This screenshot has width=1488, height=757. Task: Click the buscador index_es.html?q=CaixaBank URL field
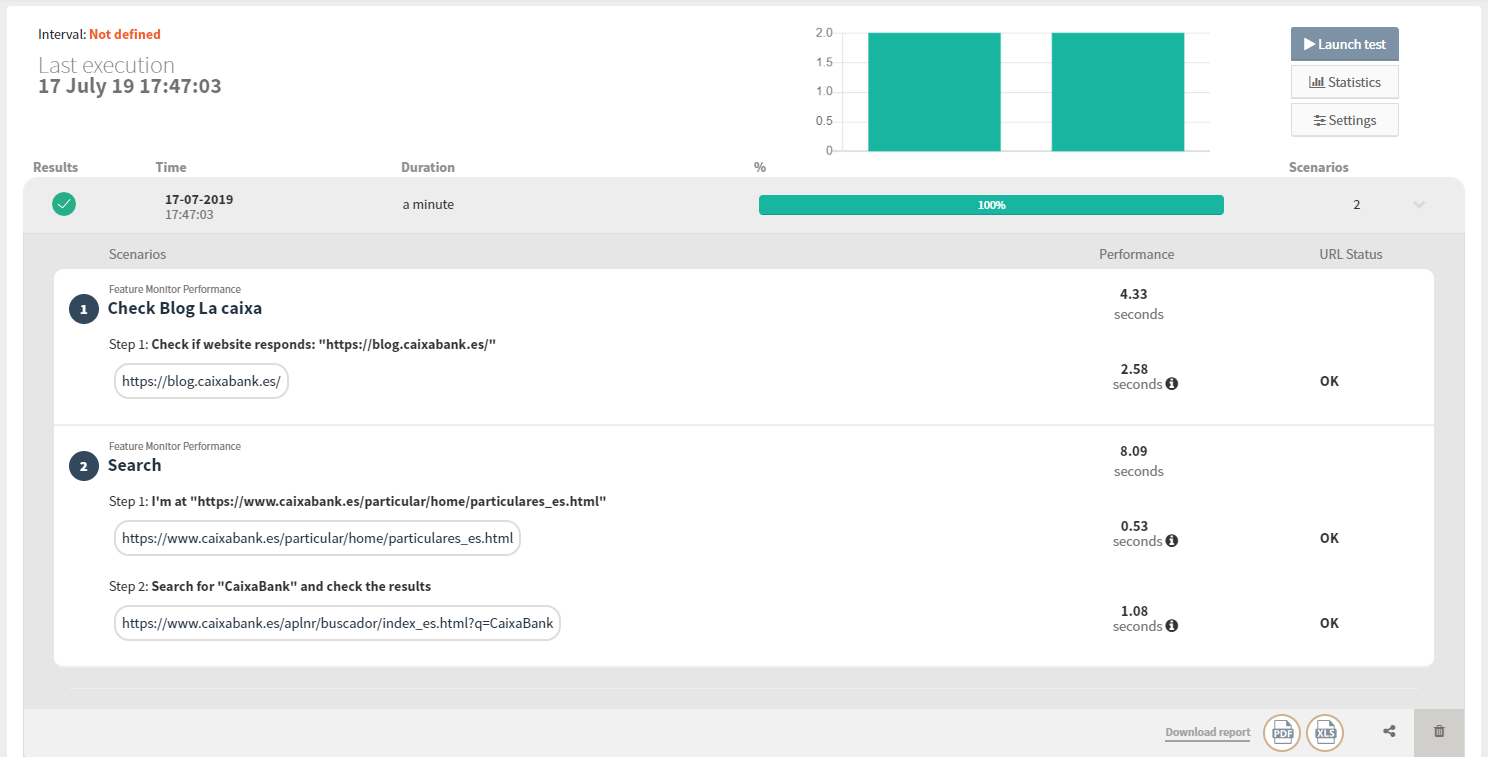click(x=337, y=623)
